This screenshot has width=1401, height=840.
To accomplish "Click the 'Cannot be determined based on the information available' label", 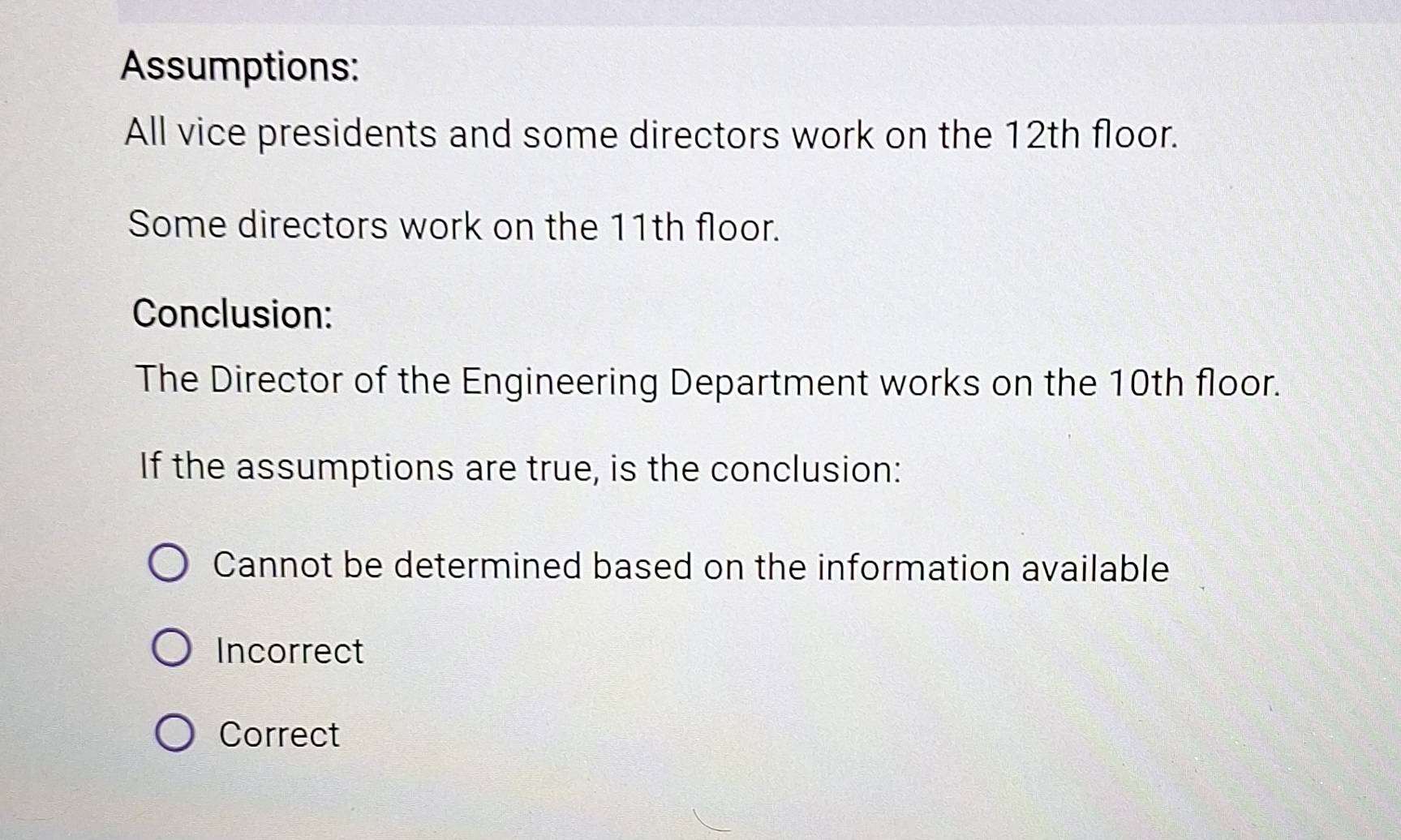I will [690, 567].
